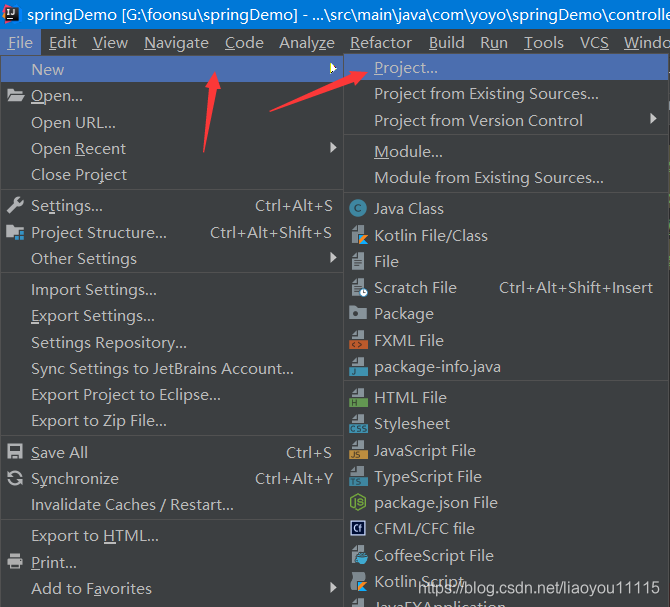Click the TypeScript File text label
This screenshot has width=670, height=607.
pos(428,477)
